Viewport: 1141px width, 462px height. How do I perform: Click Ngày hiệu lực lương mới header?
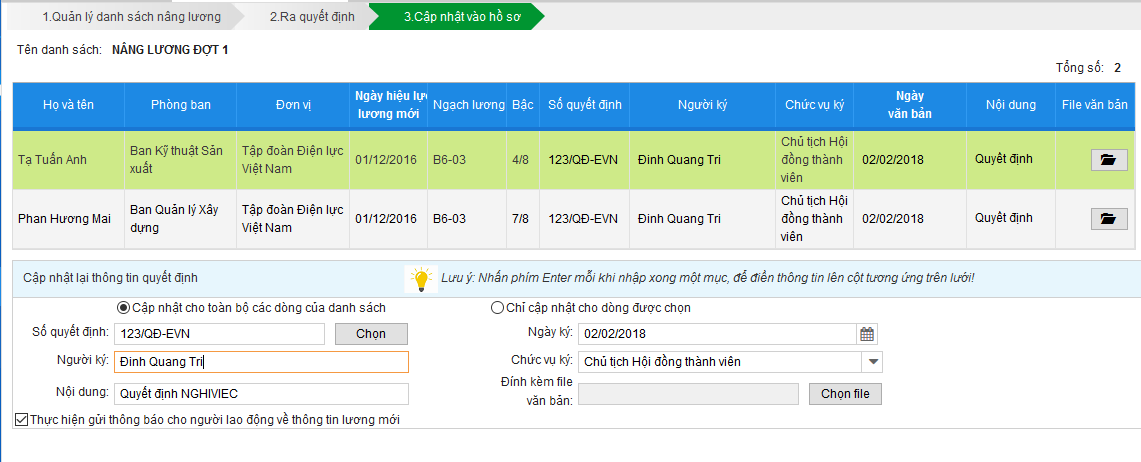(389, 105)
